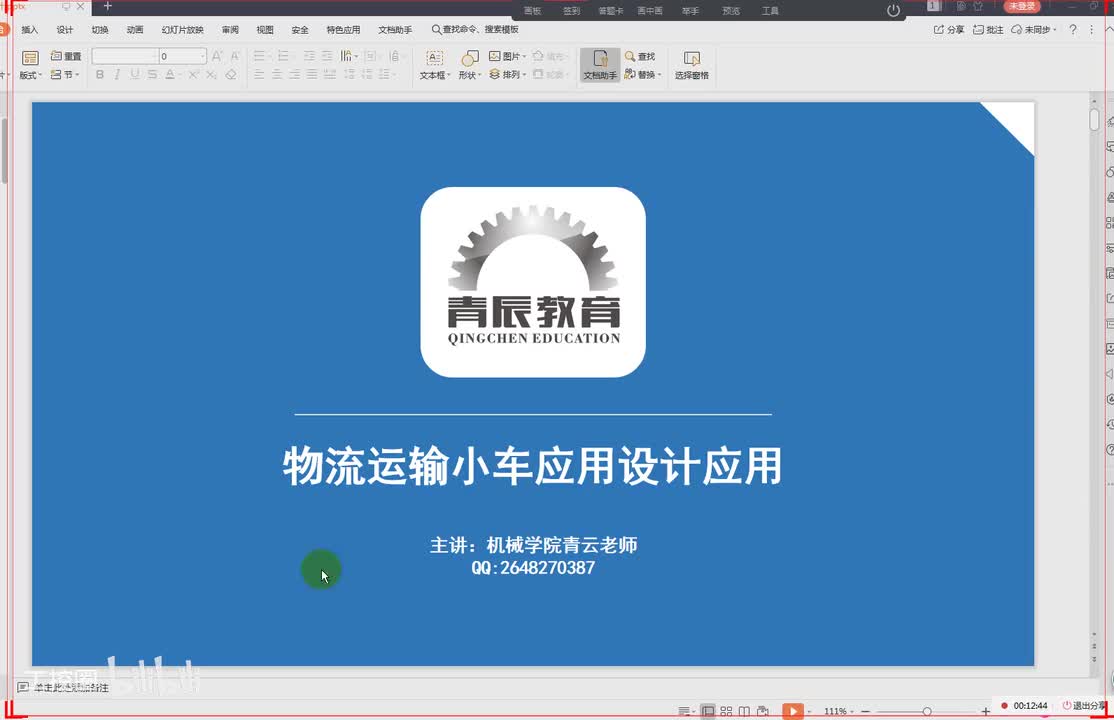
Task: Open the 版式 layout button
Action: 30,65
